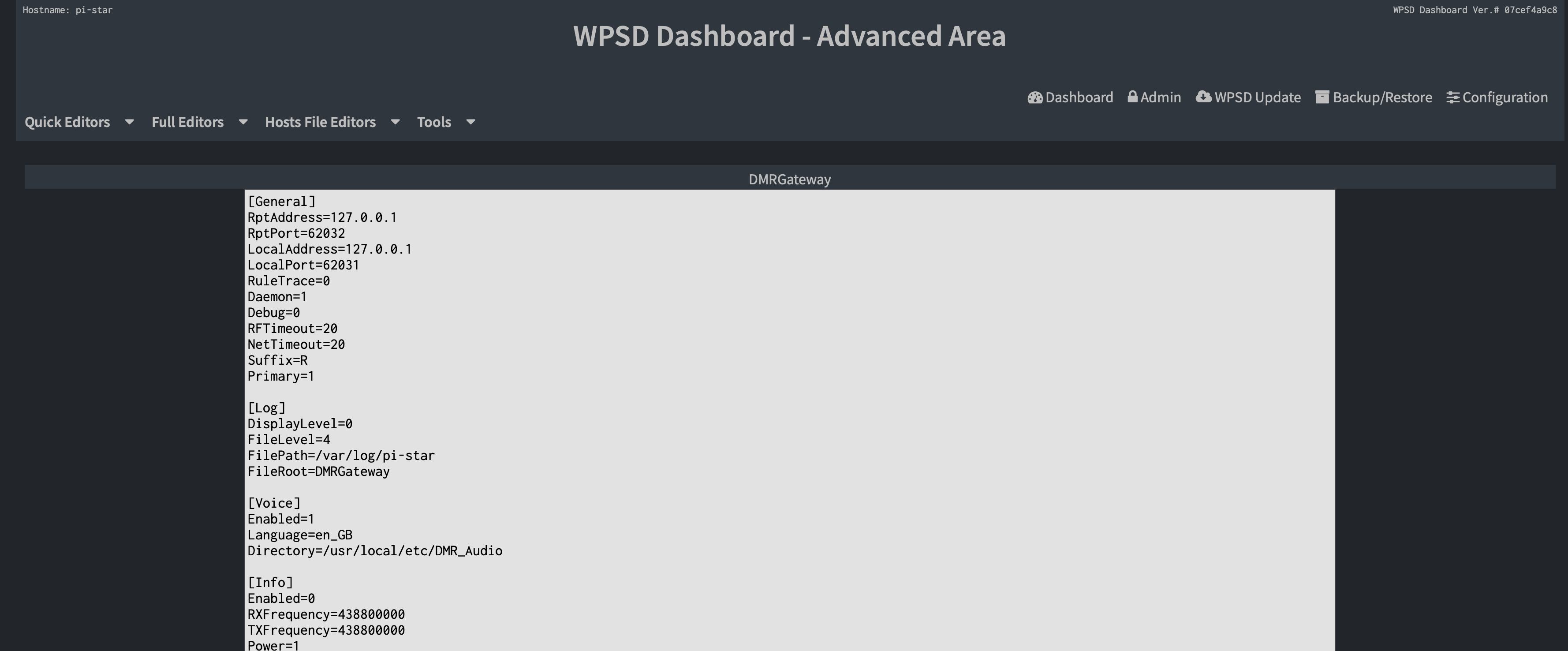This screenshot has height=651, width=1568.
Task: Click the FileRoot=DMRGateway line
Action: coord(318,471)
